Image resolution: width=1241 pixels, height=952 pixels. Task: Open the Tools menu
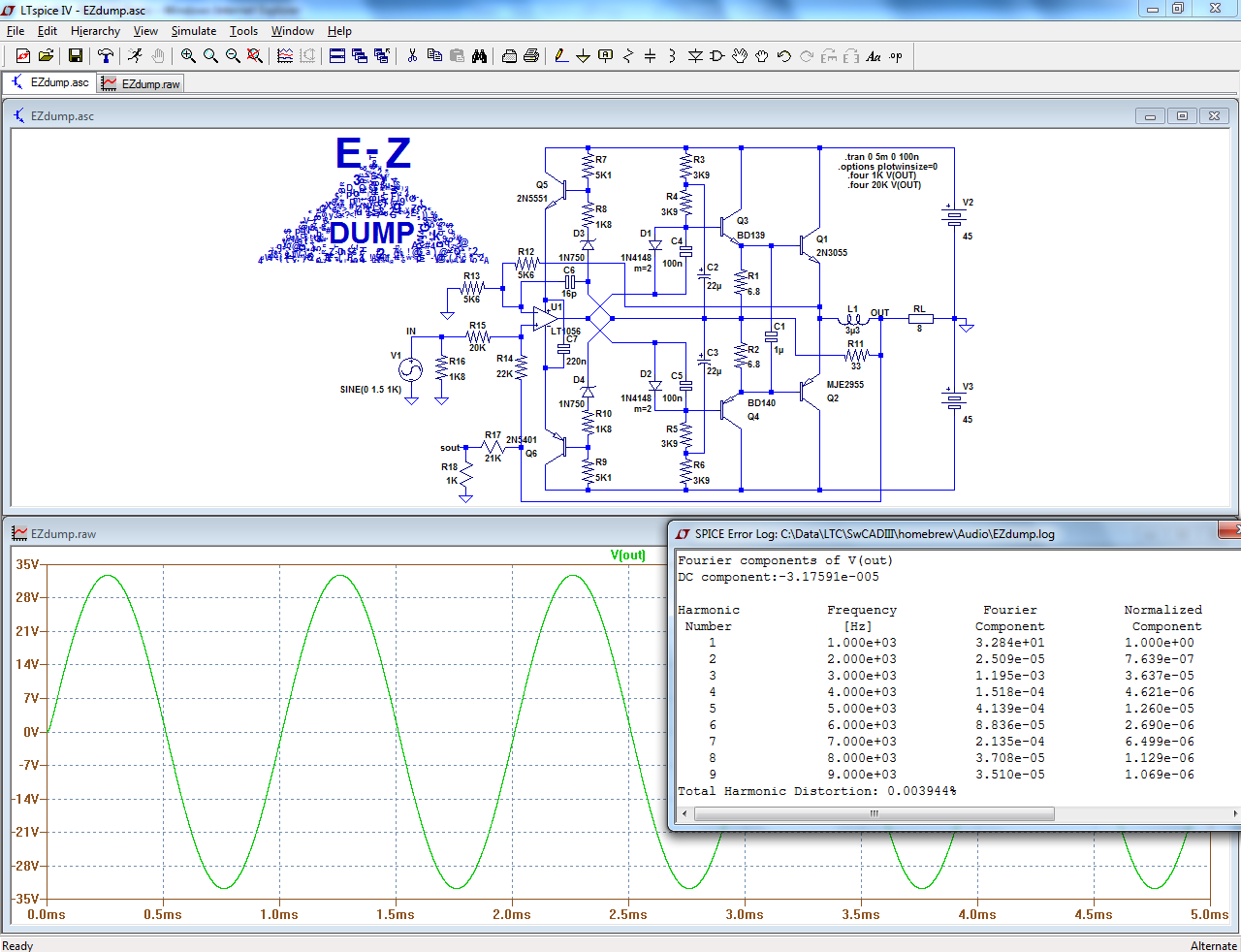[x=243, y=31]
